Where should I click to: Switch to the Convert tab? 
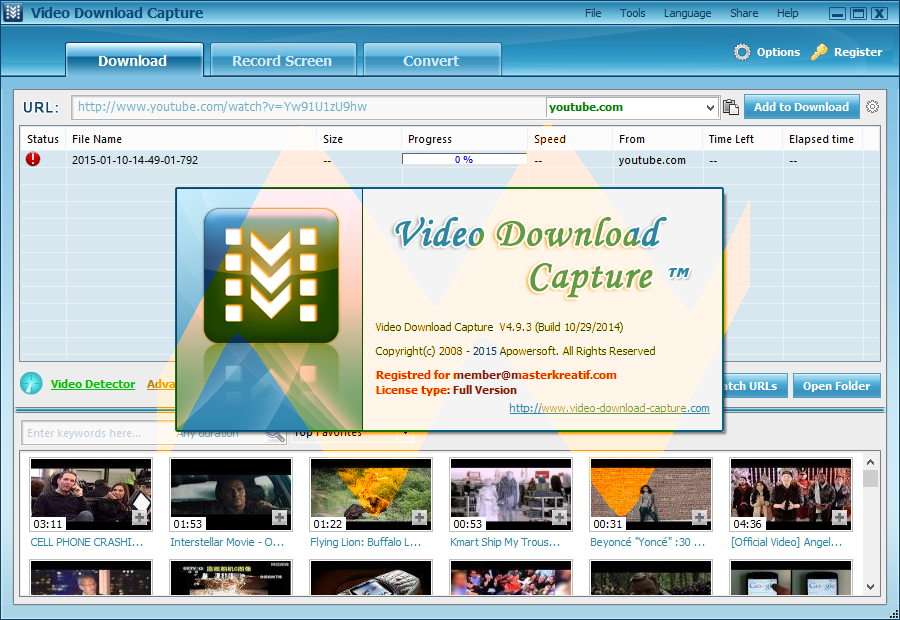point(432,60)
